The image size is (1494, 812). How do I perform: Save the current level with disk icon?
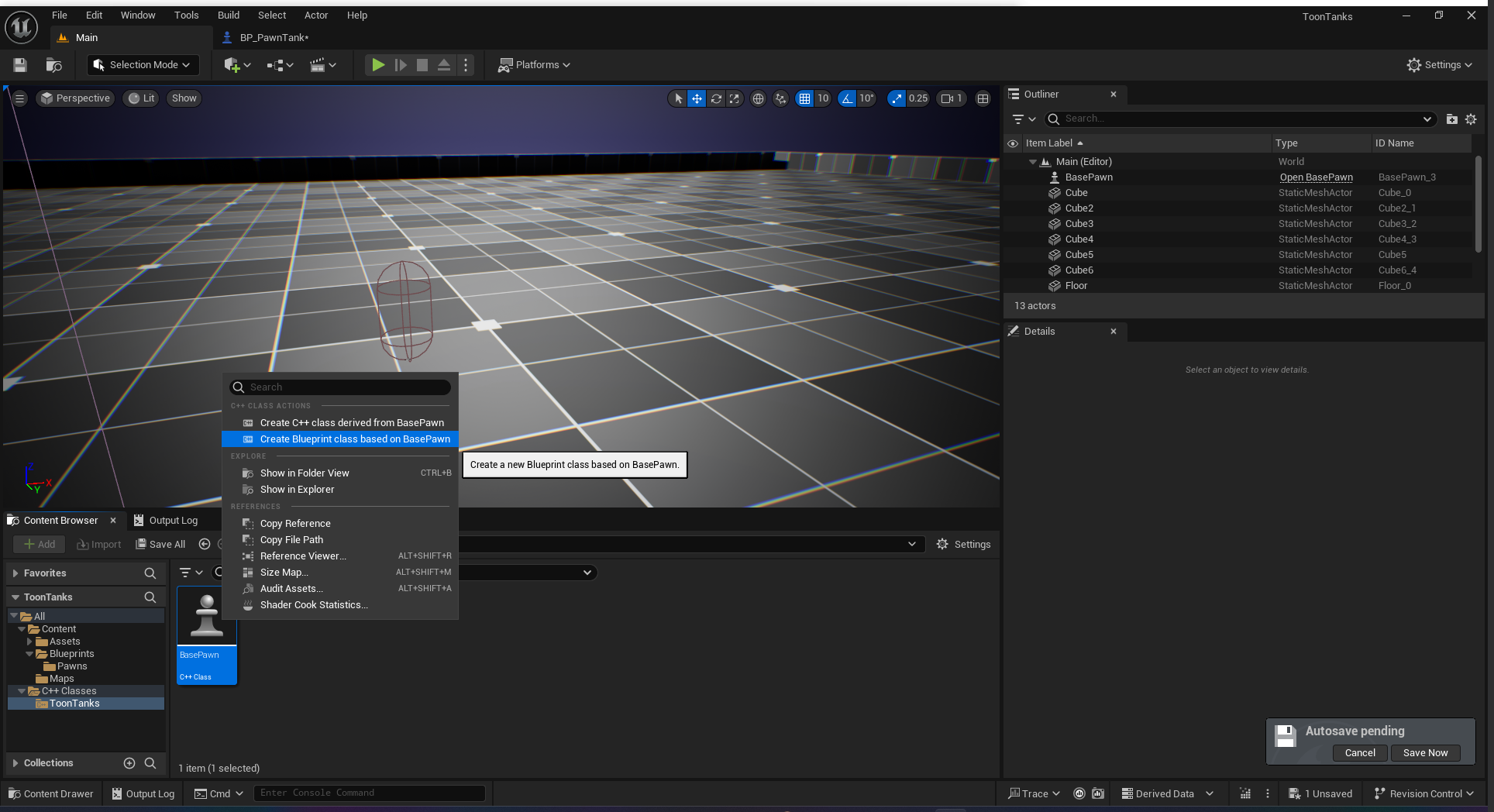click(20, 65)
